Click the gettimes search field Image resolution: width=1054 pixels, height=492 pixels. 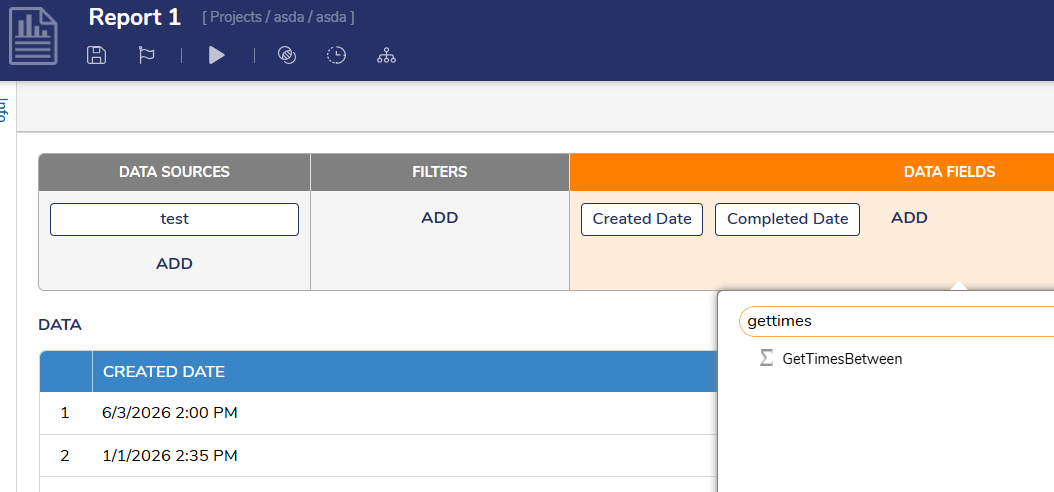coord(896,321)
